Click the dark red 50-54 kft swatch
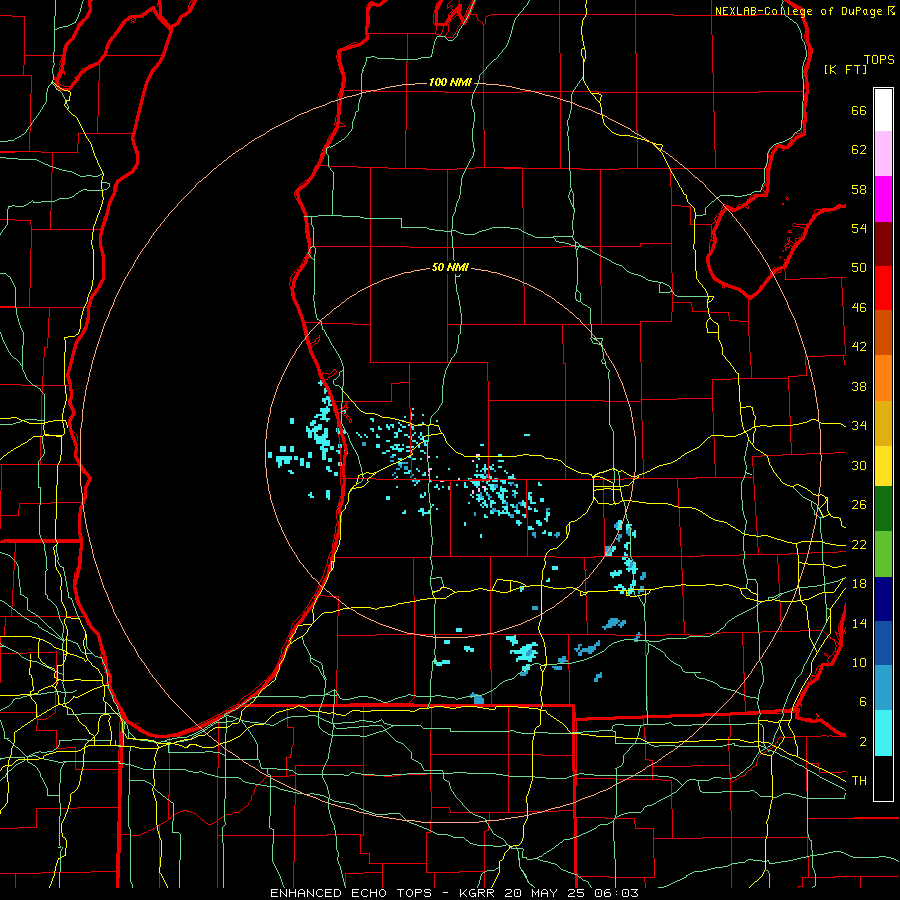900x900 pixels. point(883,244)
